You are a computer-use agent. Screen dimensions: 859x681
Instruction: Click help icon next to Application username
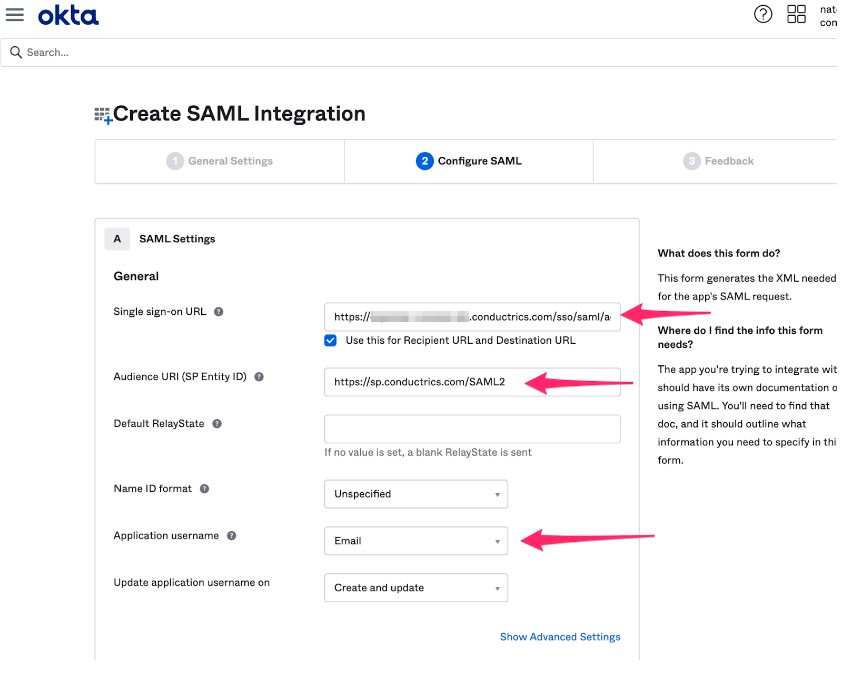[232, 536]
